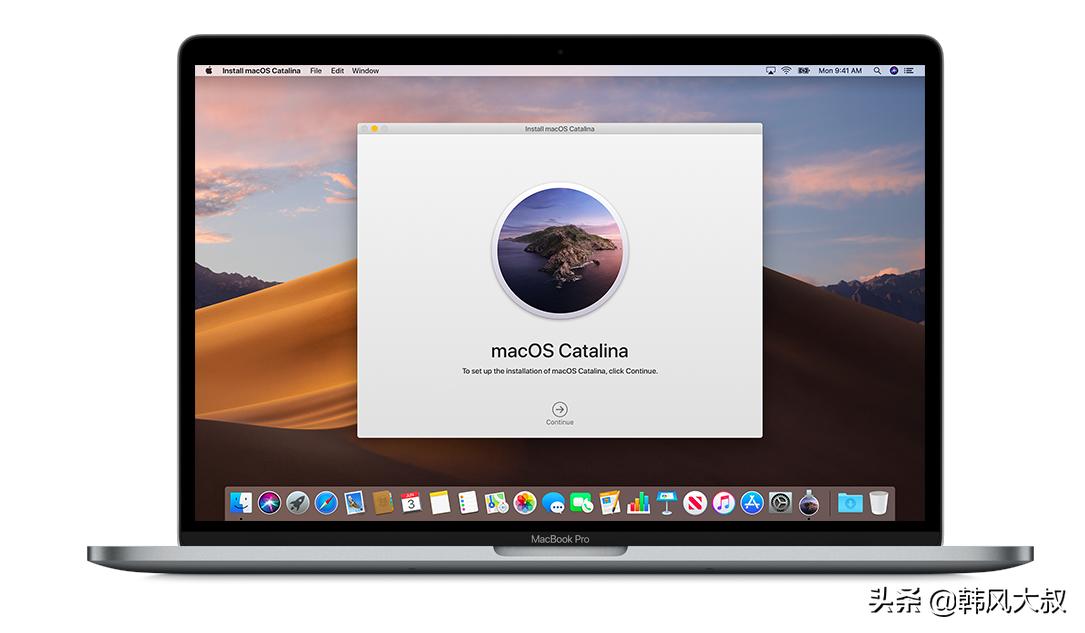Screen dimensions: 1085x633
Task: Activate Siri from the menu bar
Action: (x=893, y=71)
